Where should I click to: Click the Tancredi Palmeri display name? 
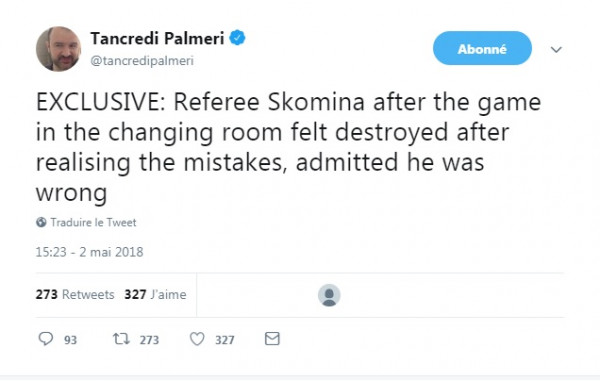[x=157, y=38]
